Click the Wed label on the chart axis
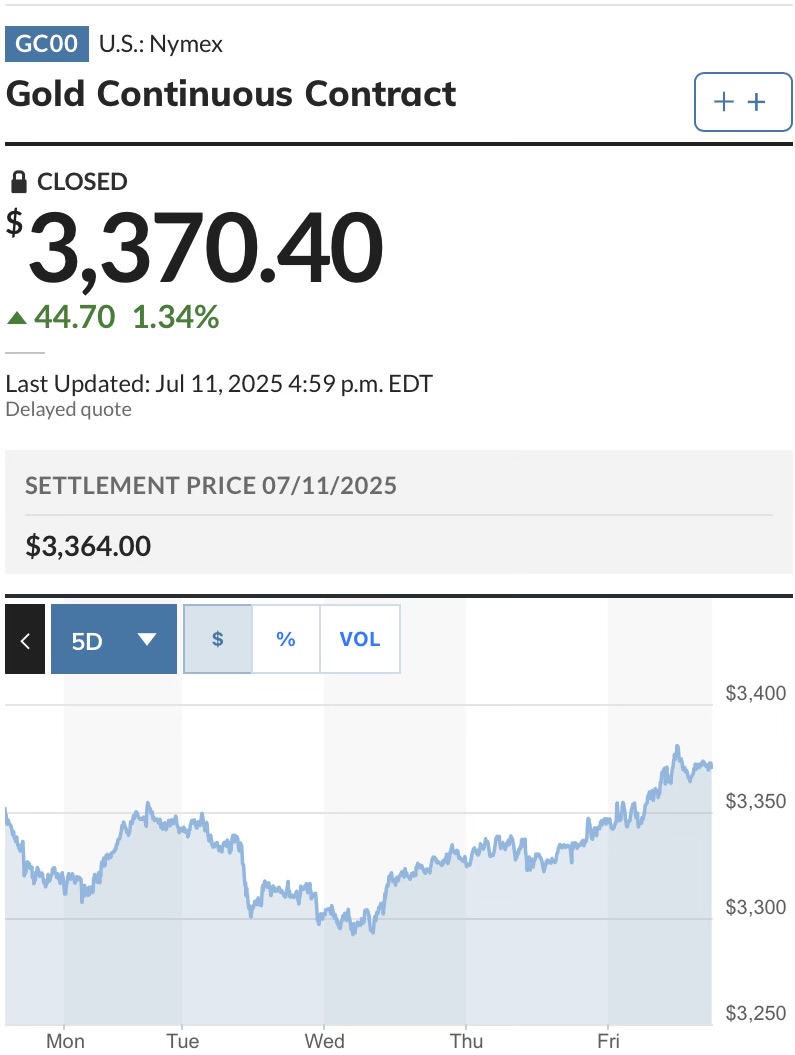Screen dimensions: 795x1055 [324, 1041]
